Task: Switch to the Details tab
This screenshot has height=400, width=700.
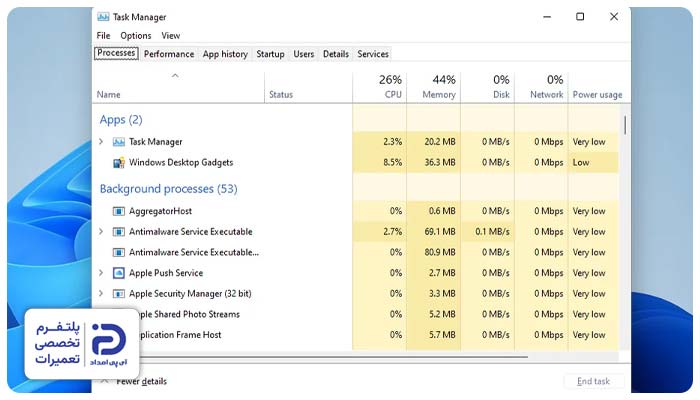Action: pyautogui.click(x=336, y=54)
